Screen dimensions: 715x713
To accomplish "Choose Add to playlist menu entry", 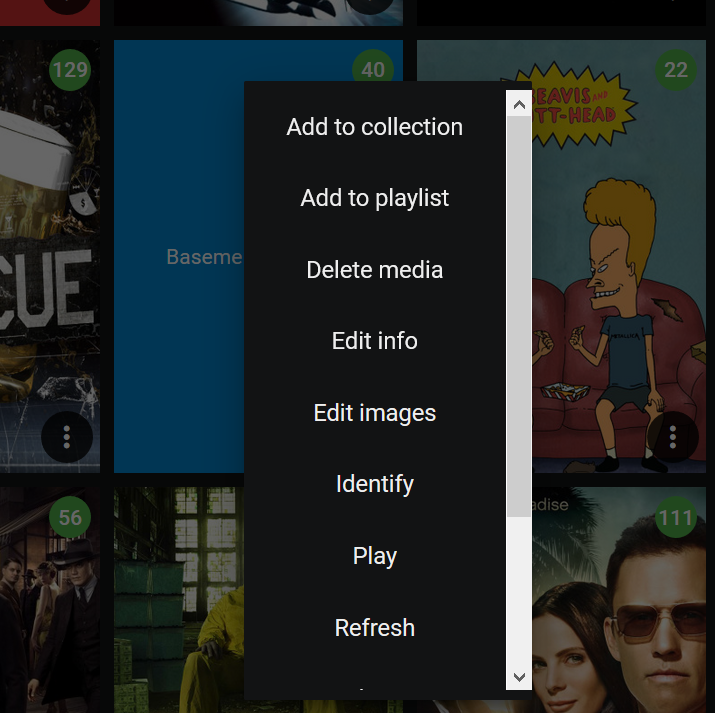I will (x=374, y=198).
